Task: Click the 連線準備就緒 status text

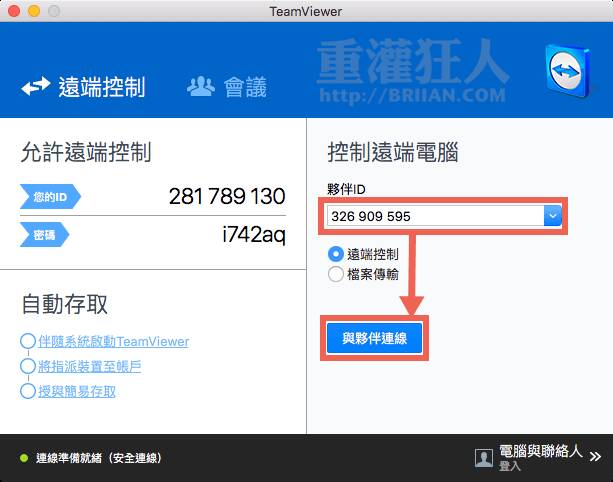Action: [x=99, y=458]
